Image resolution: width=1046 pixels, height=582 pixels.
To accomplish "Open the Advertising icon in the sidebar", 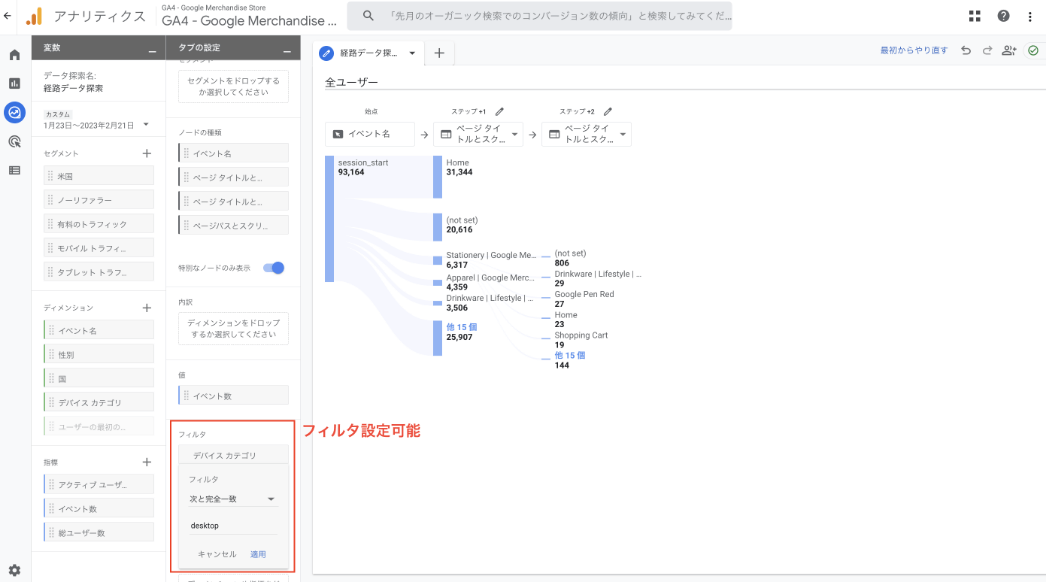I will coord(15,141).
